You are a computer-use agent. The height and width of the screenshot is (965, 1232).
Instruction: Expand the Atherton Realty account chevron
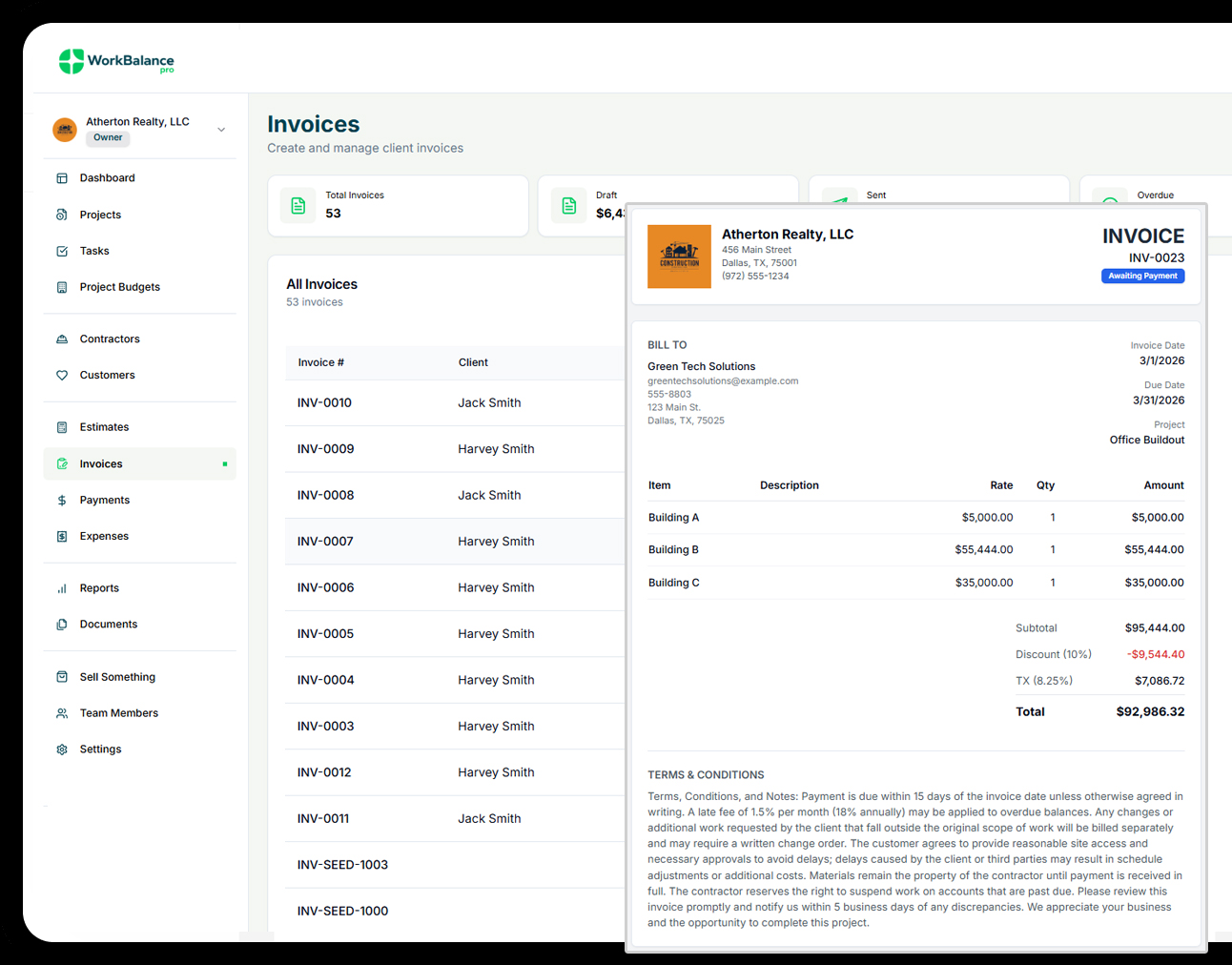coord(221,130)
